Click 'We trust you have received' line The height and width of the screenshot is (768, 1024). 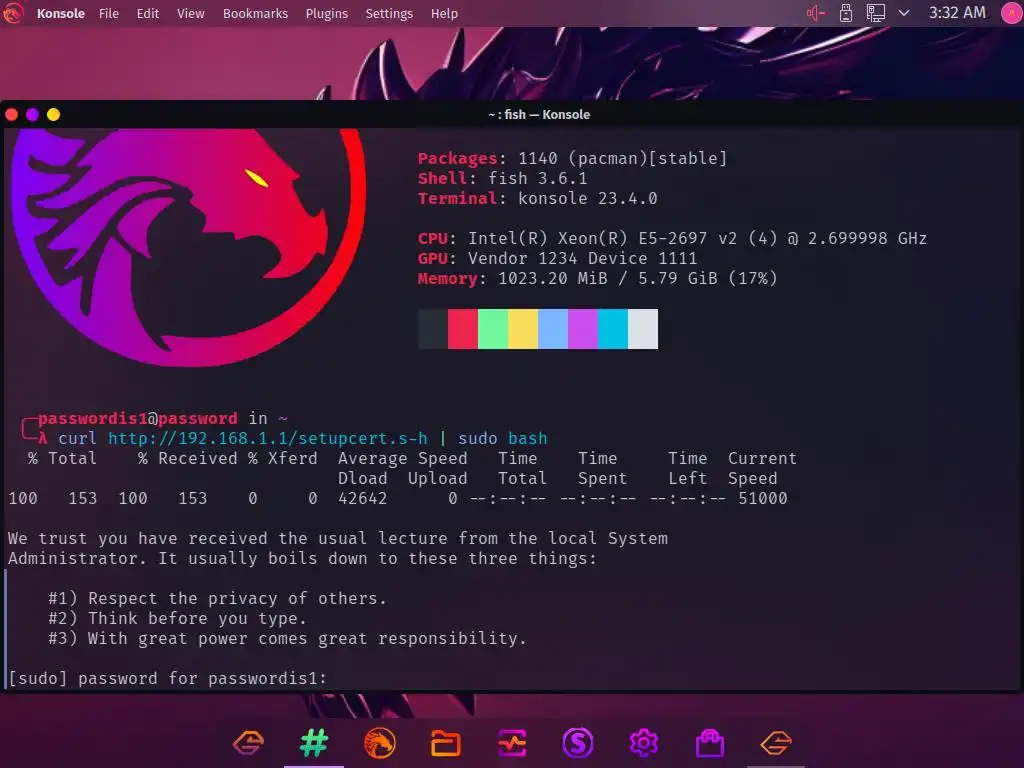(x=338, y=539)
